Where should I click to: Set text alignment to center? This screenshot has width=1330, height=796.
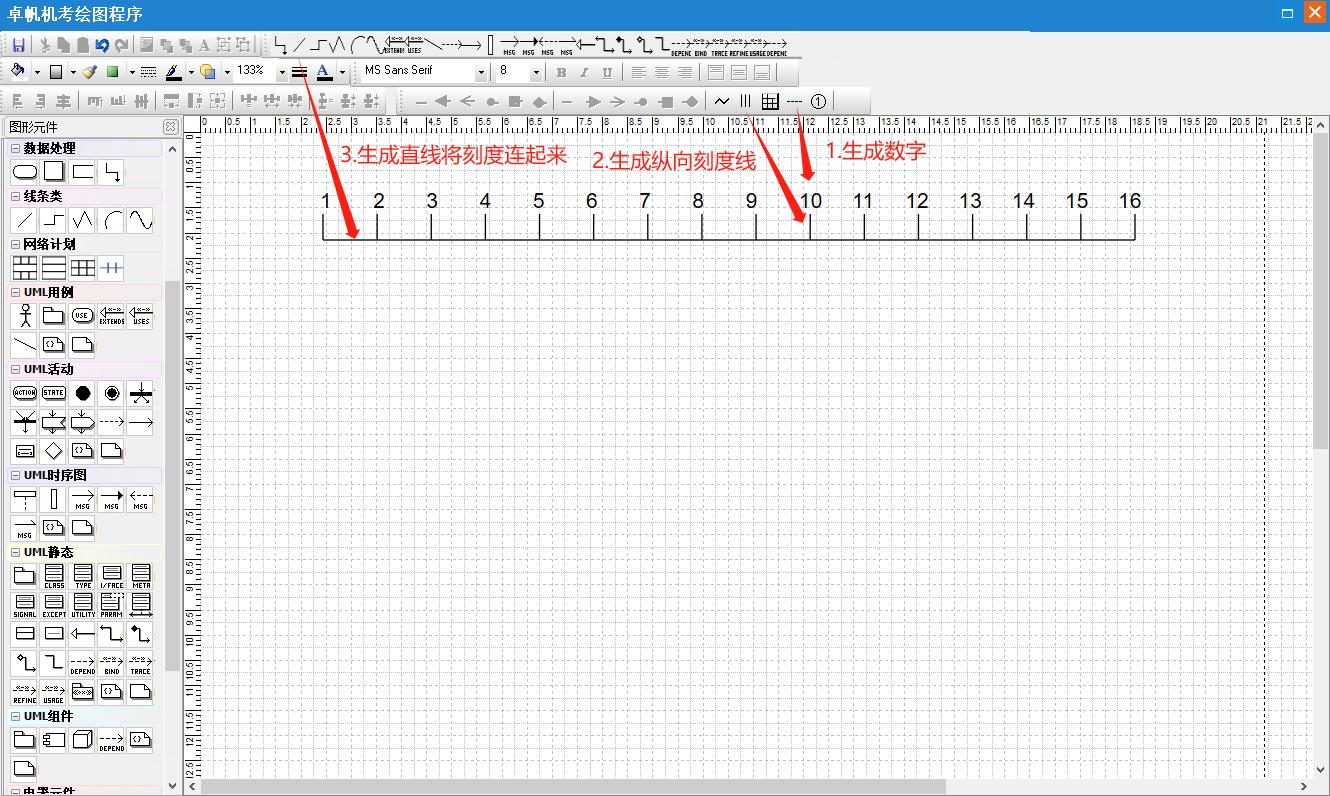662,72
